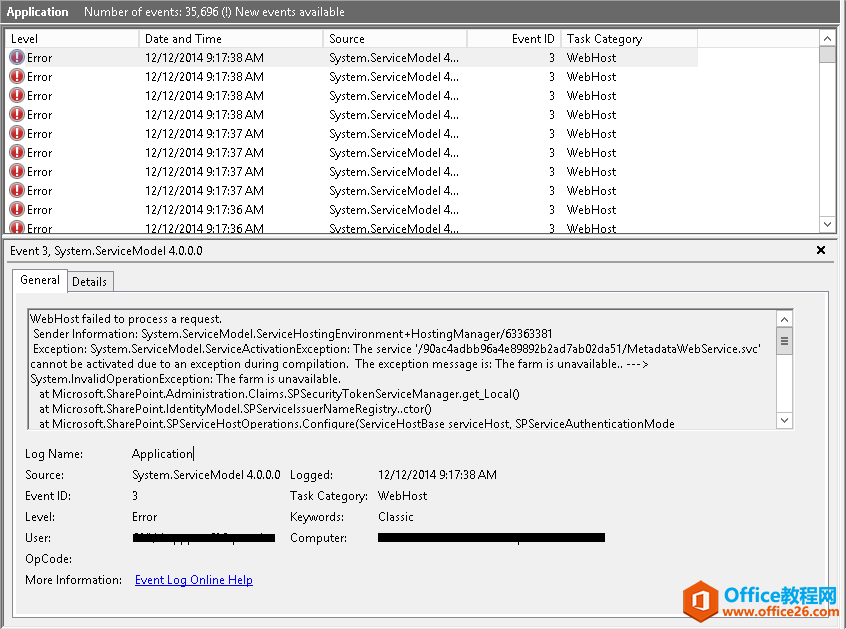
Task: Click the event list scroll down arrow
Action: click(x=827, y=223)
